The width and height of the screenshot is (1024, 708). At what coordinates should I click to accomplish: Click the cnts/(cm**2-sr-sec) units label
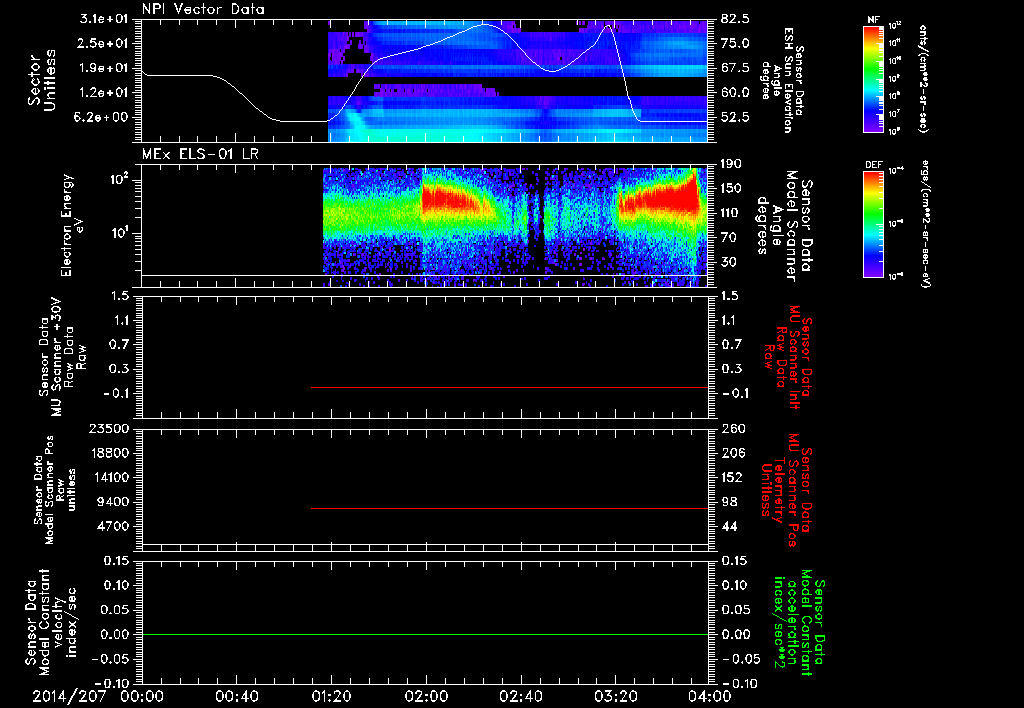coord(923,79)
